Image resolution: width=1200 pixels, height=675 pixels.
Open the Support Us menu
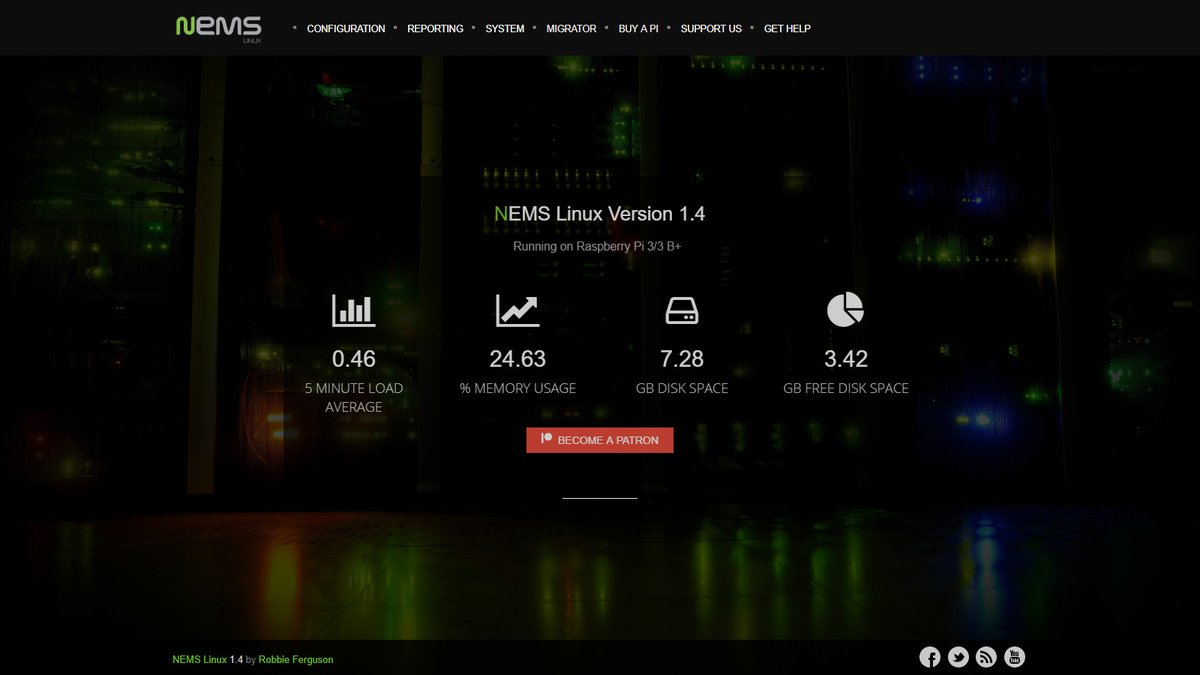(711, 29)
